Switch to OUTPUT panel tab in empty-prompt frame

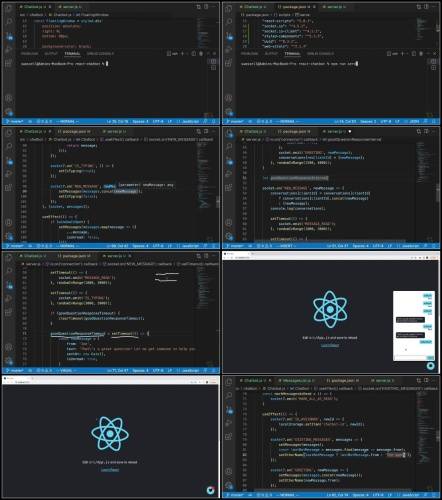tap(51, 53)
